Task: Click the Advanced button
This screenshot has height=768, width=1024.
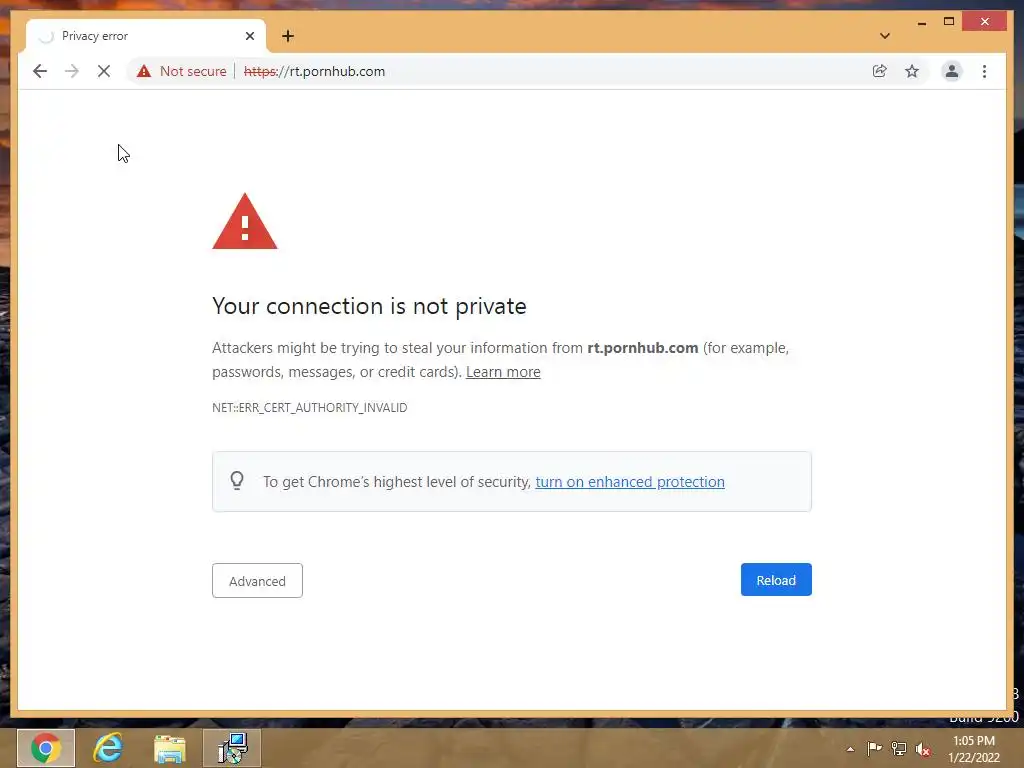Action: tap(257, 581)
